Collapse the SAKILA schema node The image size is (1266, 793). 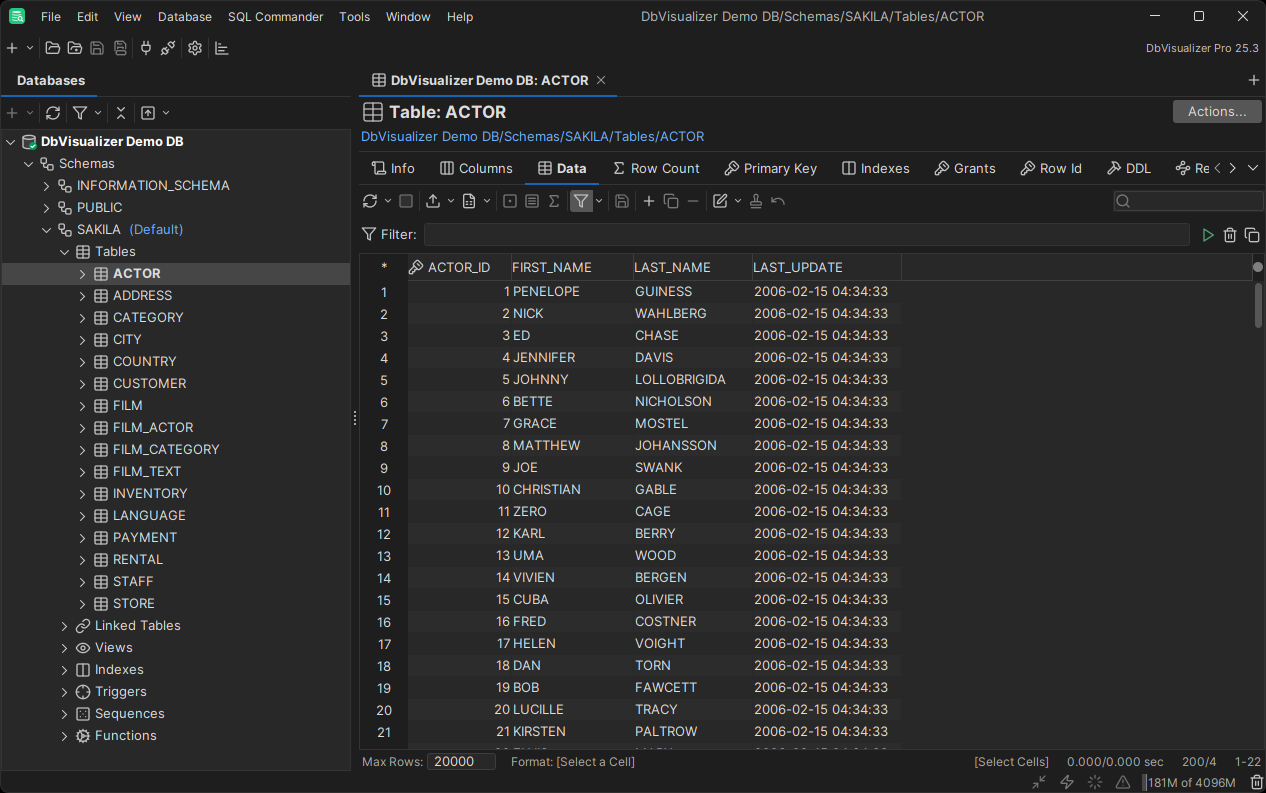(46, 229)
